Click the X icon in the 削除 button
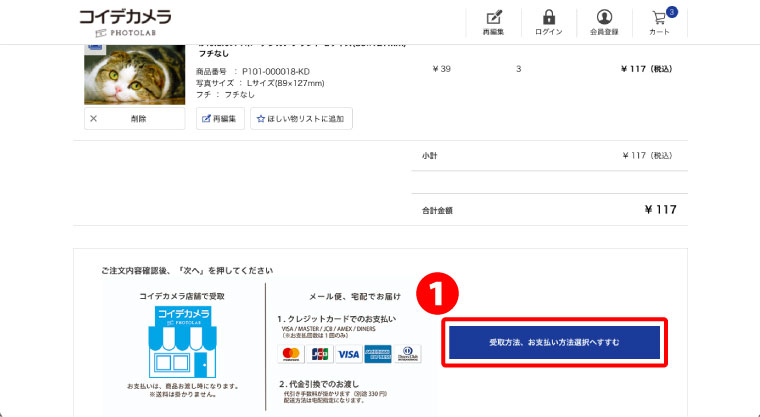The width and height of the screenshot is (760, 417). [x=94, y=119]
